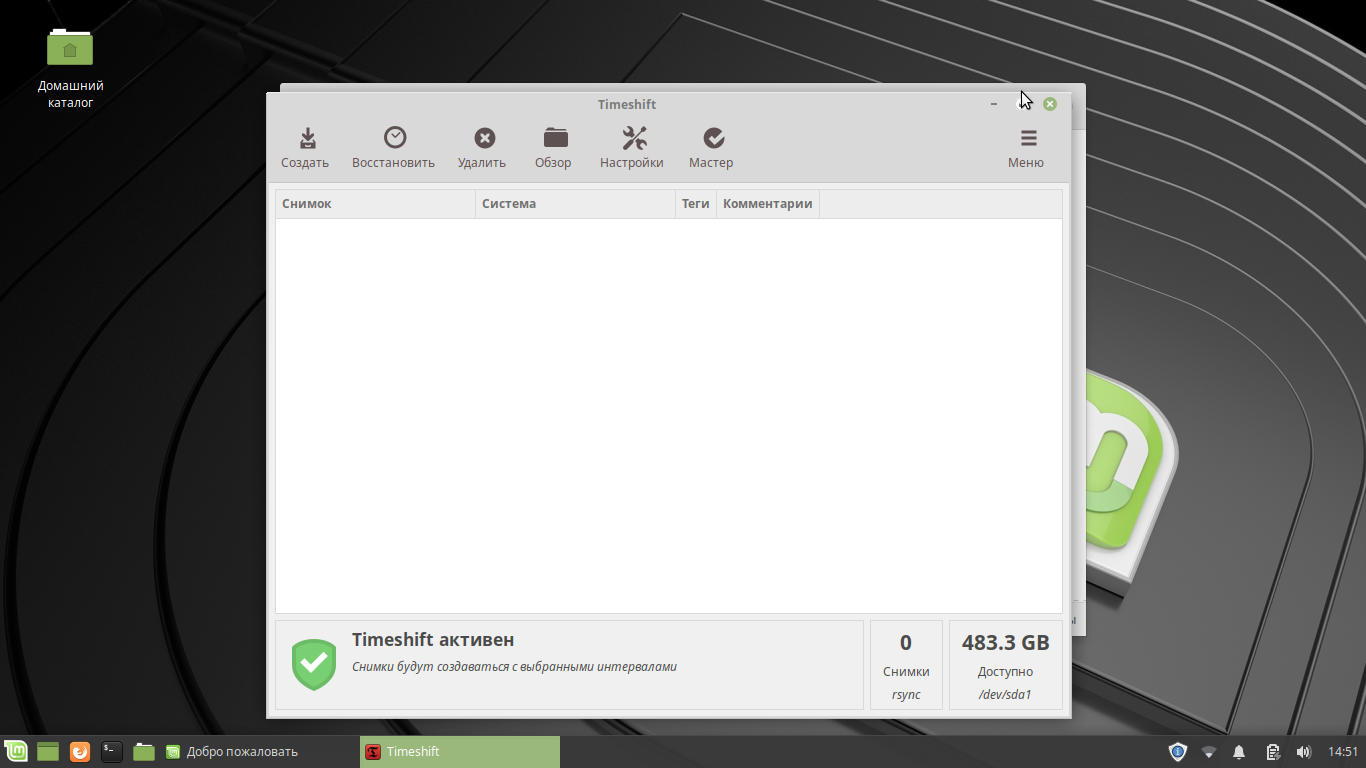The image size is (1366, 768).
Task: Click the Timeshift taskbar button
Action: [x=459, y=752]
